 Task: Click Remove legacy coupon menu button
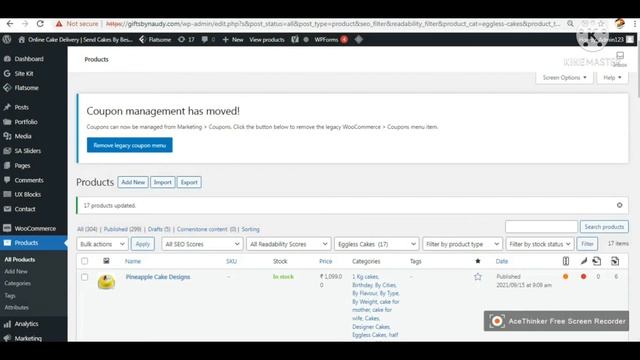click(x=130, y=145)
